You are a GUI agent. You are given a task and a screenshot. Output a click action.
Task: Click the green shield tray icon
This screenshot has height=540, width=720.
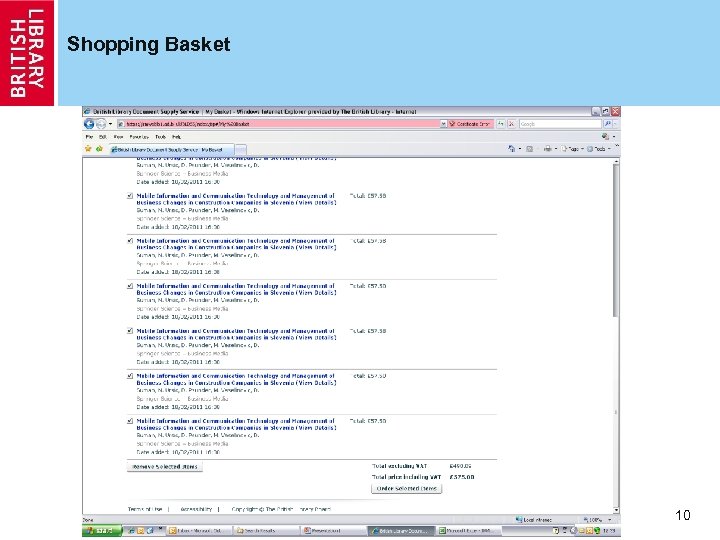(597, 531)
